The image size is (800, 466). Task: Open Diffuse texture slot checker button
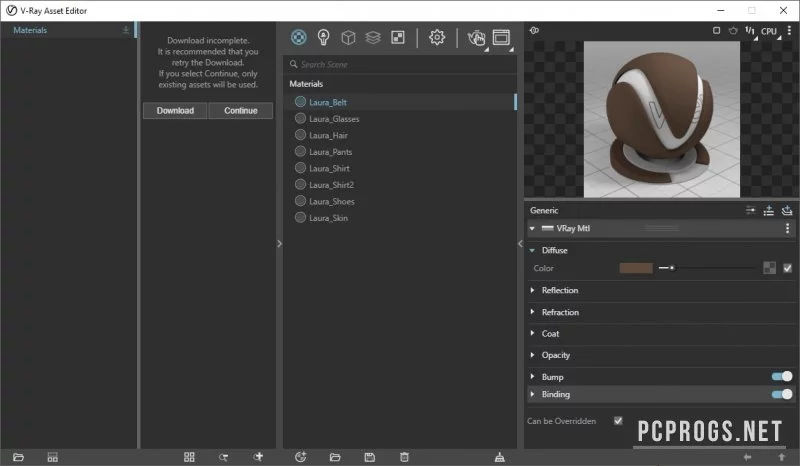click(769, 268)
